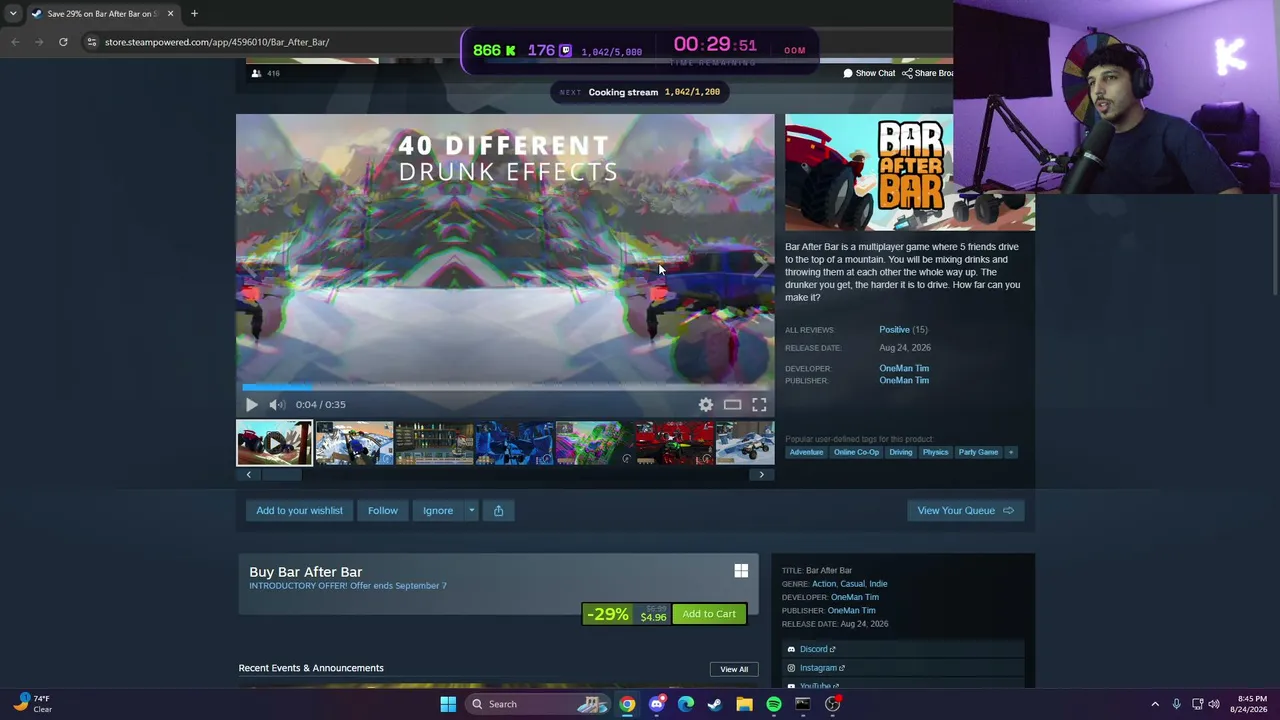The height and width of the screenshot is (720, 1280).
Task: Mute the trailer volume speaker icon
Action: (x=276, y=405)
